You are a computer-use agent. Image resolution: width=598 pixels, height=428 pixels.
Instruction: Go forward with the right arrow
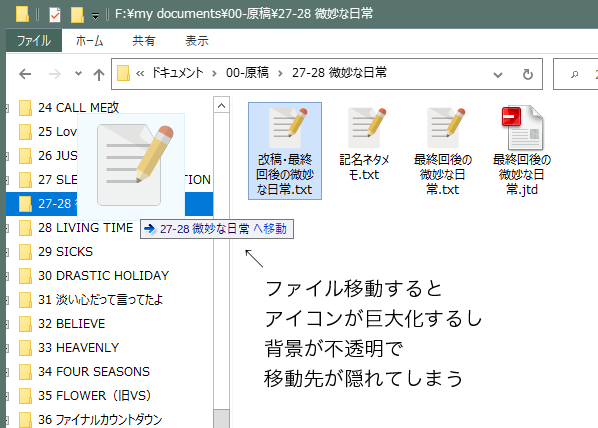55,74
